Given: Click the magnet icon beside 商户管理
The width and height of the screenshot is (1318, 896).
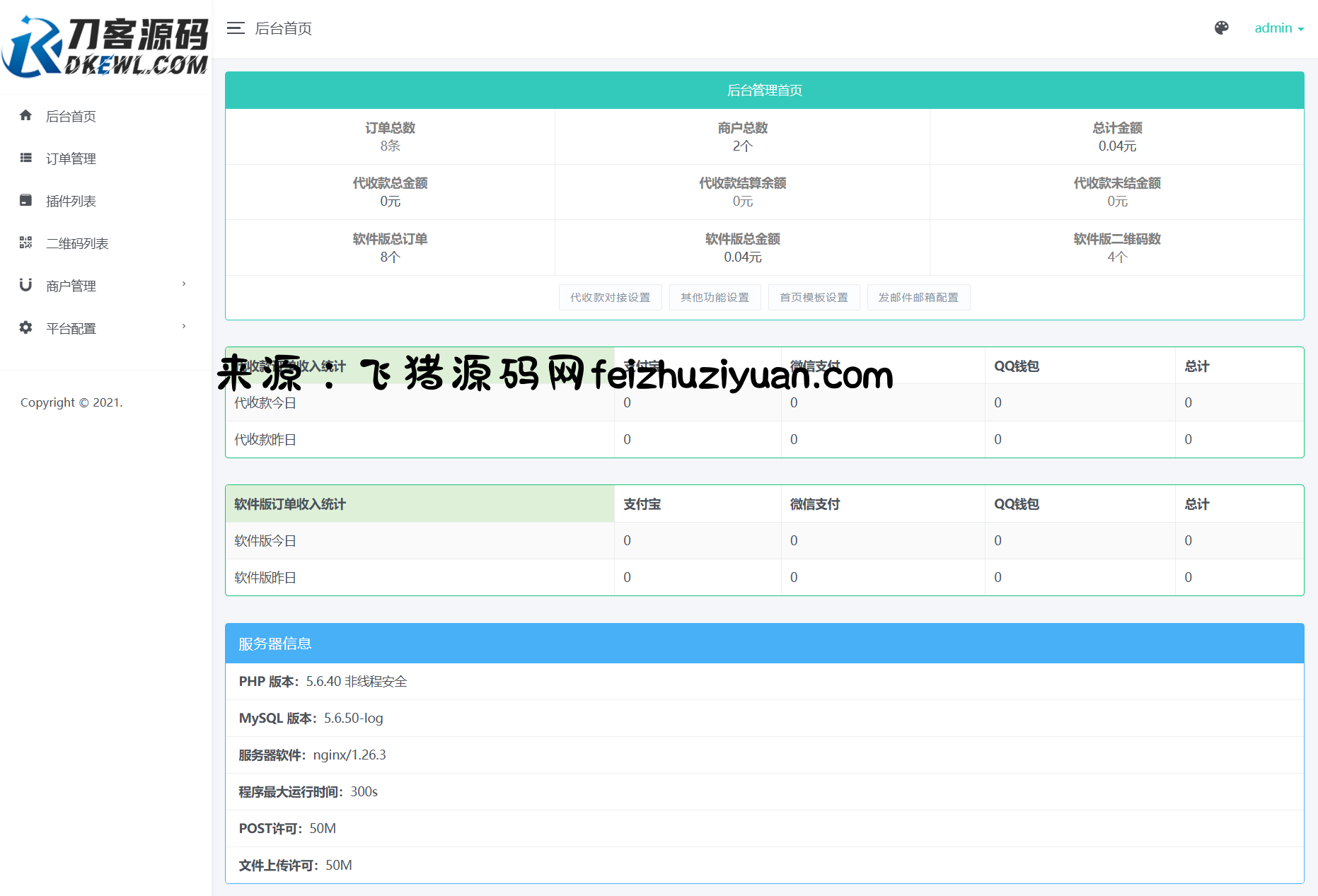Looking at the screenshot, I should point(26,285).
